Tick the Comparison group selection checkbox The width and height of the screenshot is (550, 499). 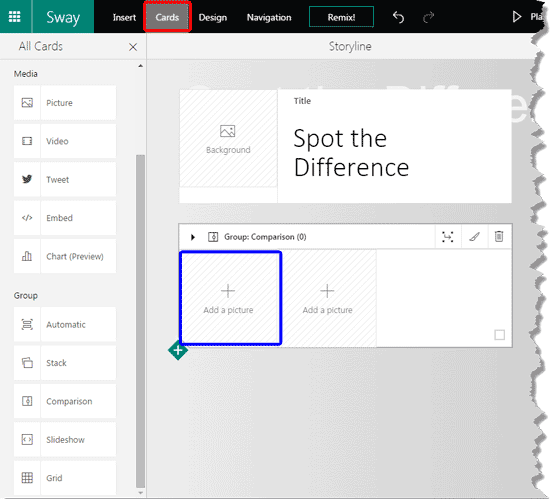tap(499, 335)
